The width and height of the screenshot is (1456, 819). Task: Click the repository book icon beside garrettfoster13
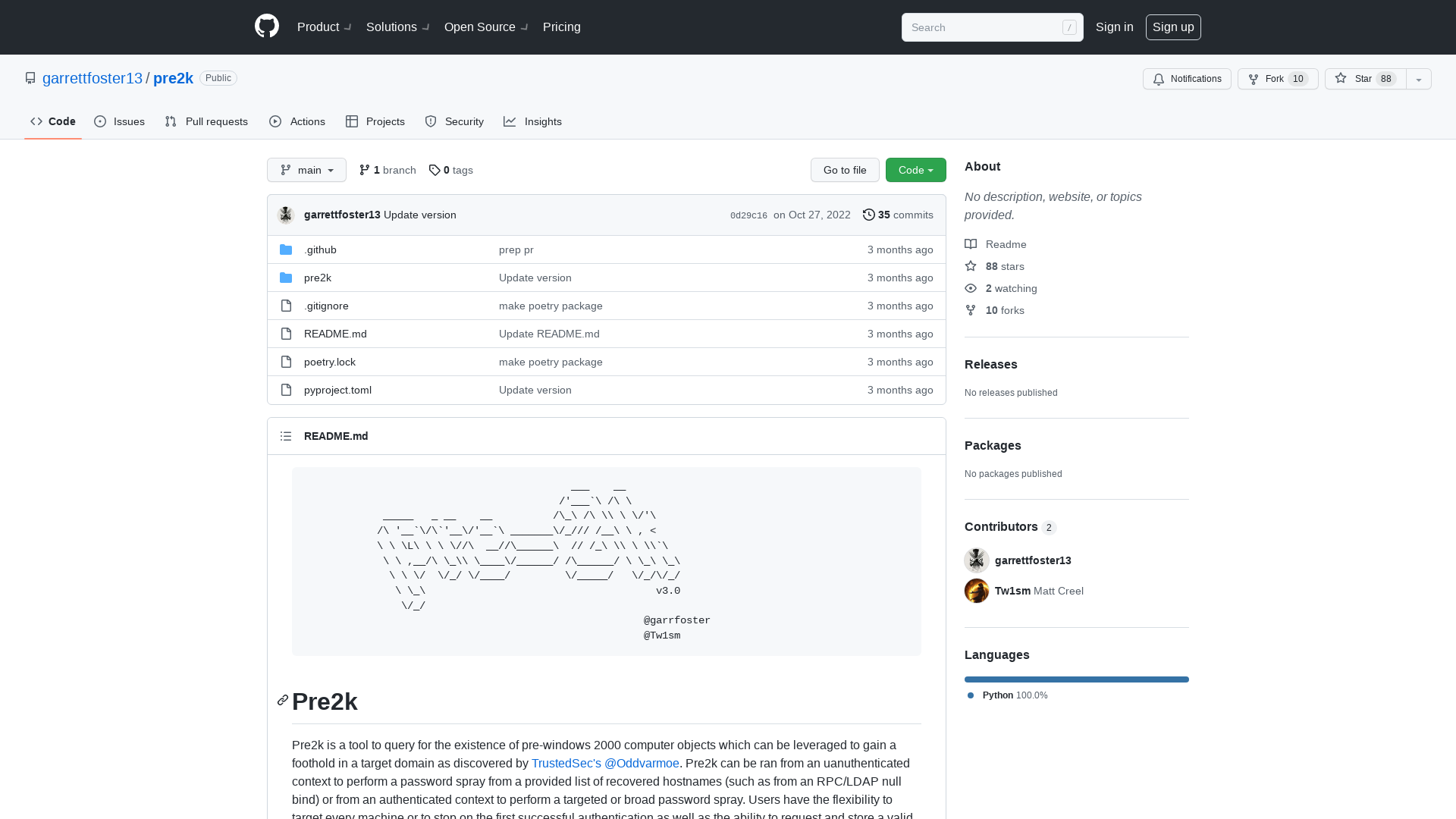30,78
